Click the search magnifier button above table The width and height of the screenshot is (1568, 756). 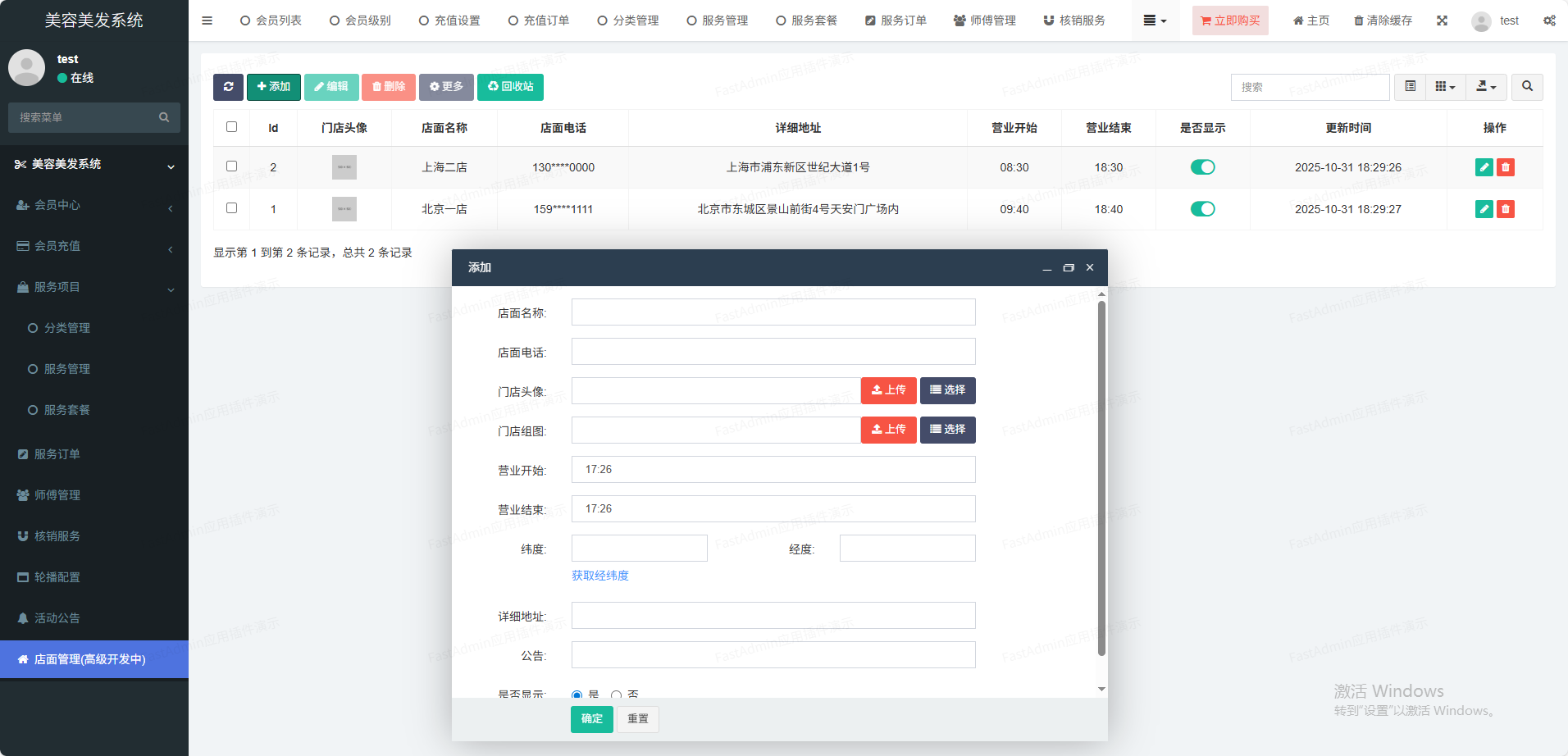pyautogui.click(x=1527, y=87)
